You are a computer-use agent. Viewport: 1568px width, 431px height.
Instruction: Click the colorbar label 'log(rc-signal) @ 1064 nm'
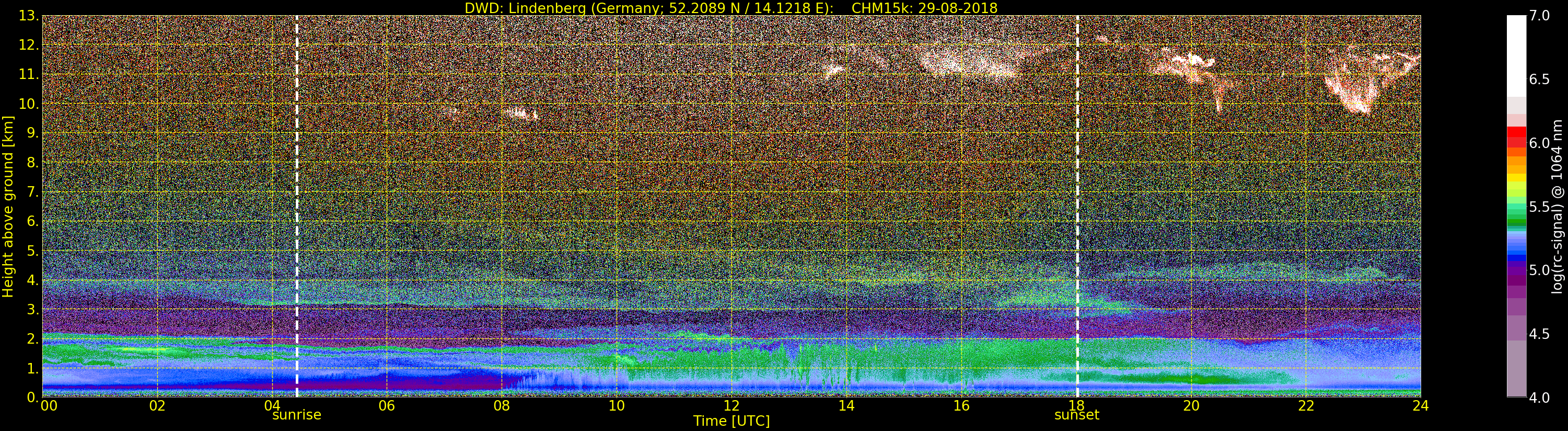point(1558,206)
